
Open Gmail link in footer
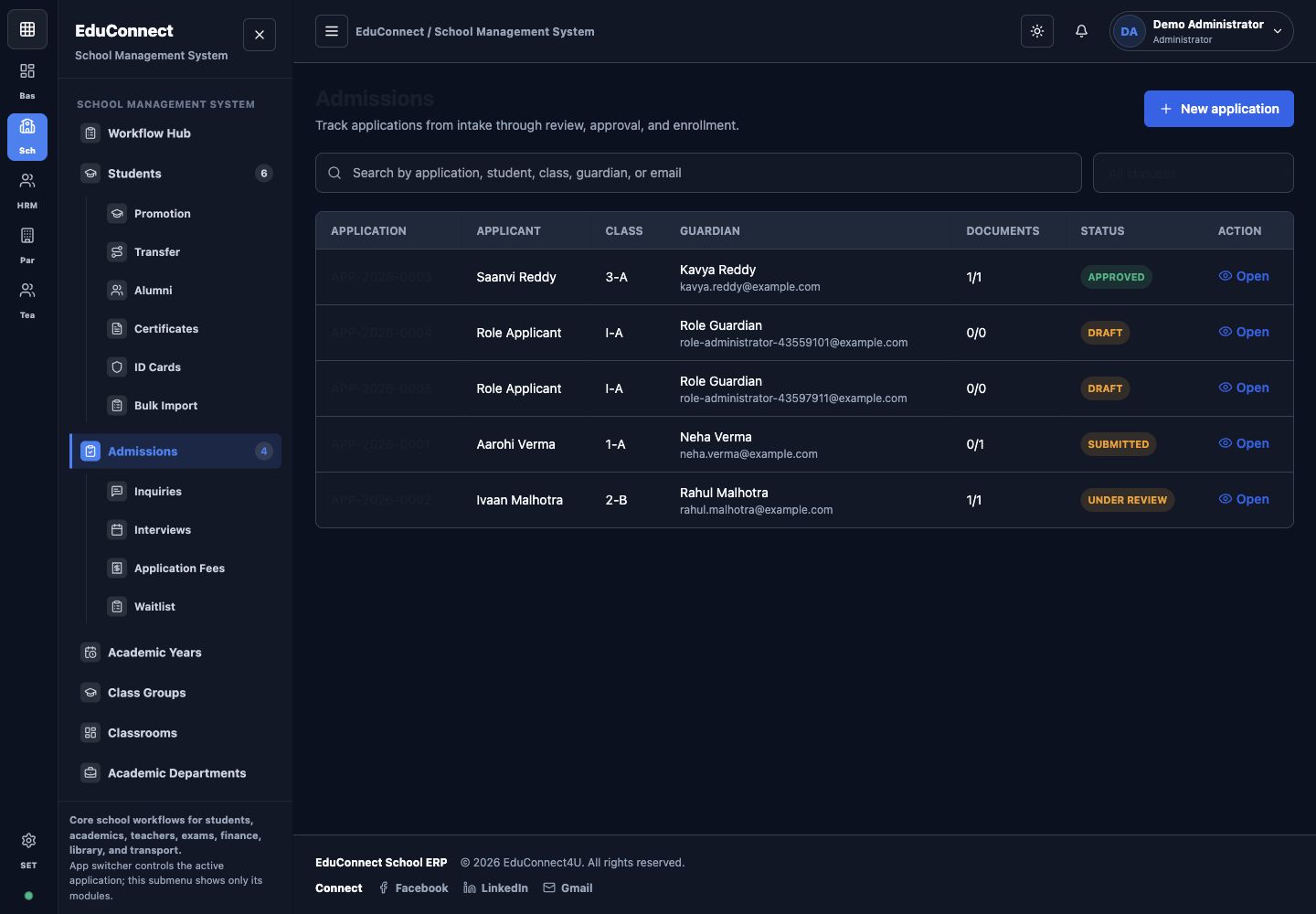coord(568,888)
